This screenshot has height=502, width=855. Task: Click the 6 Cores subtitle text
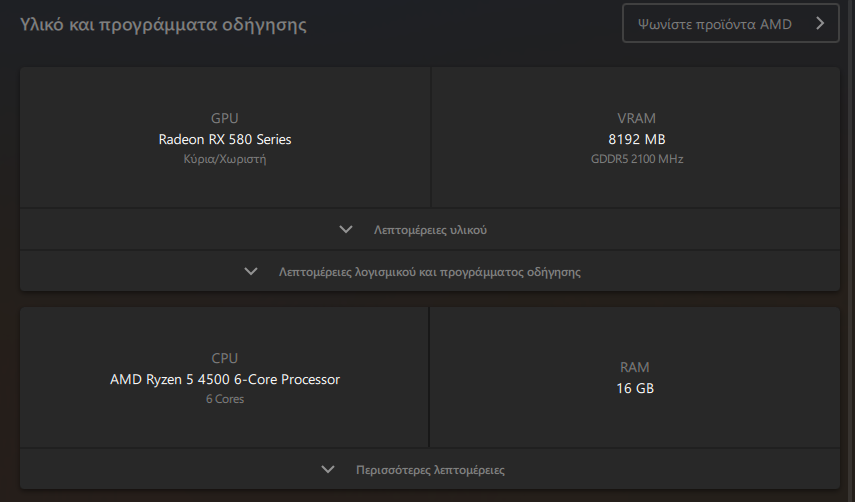[x=225, y=399]
